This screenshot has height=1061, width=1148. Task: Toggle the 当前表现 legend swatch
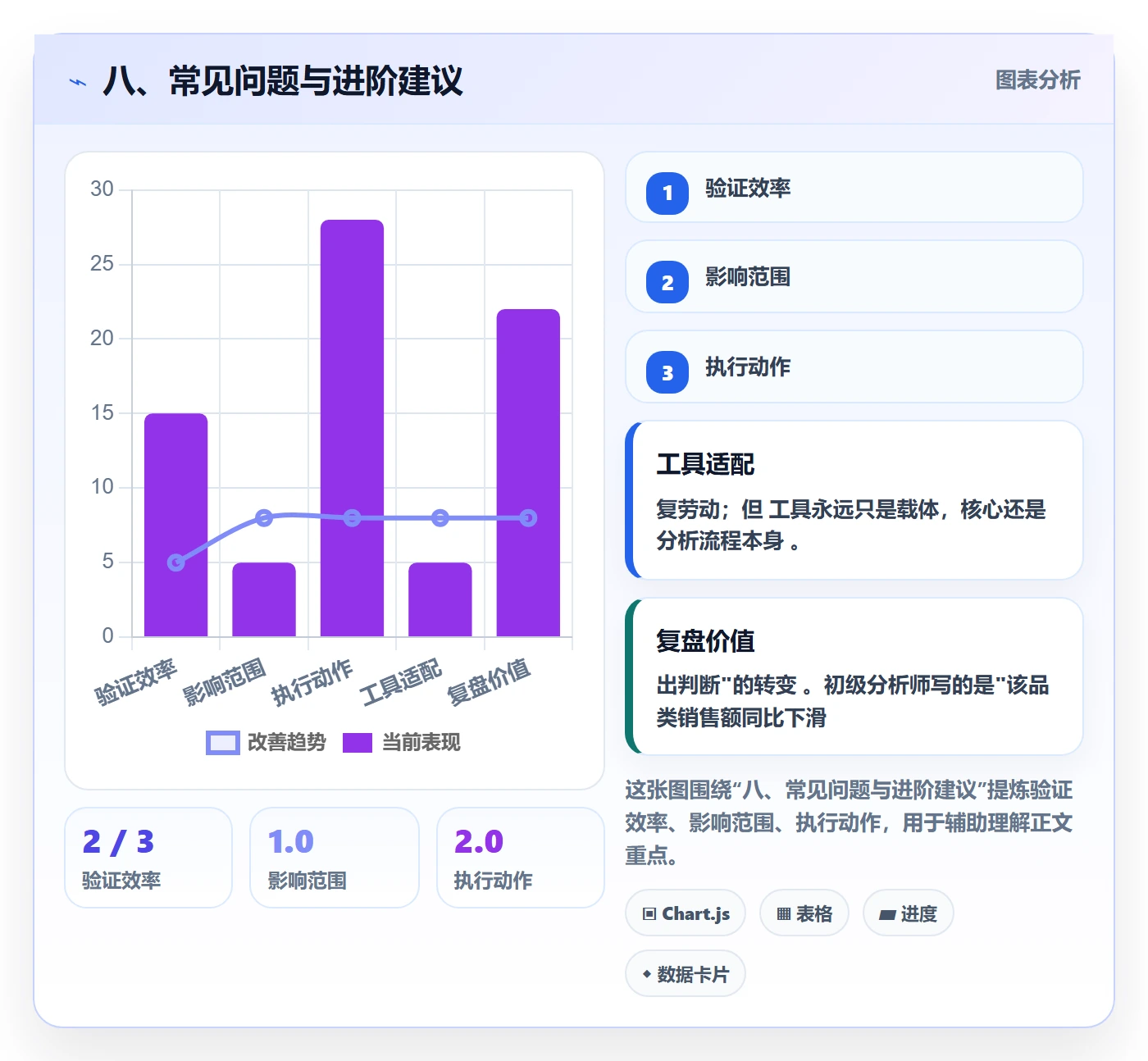coord(358,743)
